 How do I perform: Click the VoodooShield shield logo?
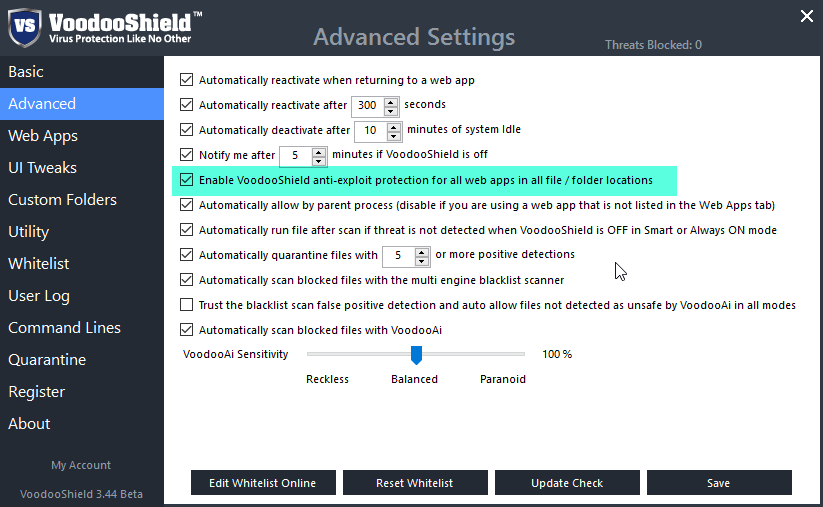click(x=25, y=27)
